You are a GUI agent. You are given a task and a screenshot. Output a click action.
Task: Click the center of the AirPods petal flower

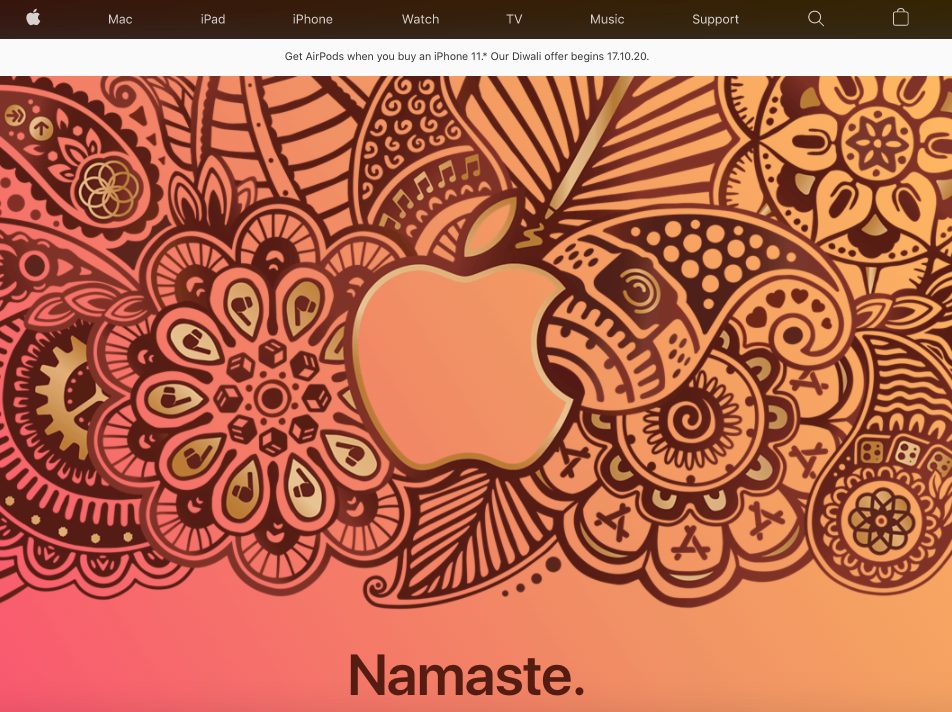tap(271, 398)
